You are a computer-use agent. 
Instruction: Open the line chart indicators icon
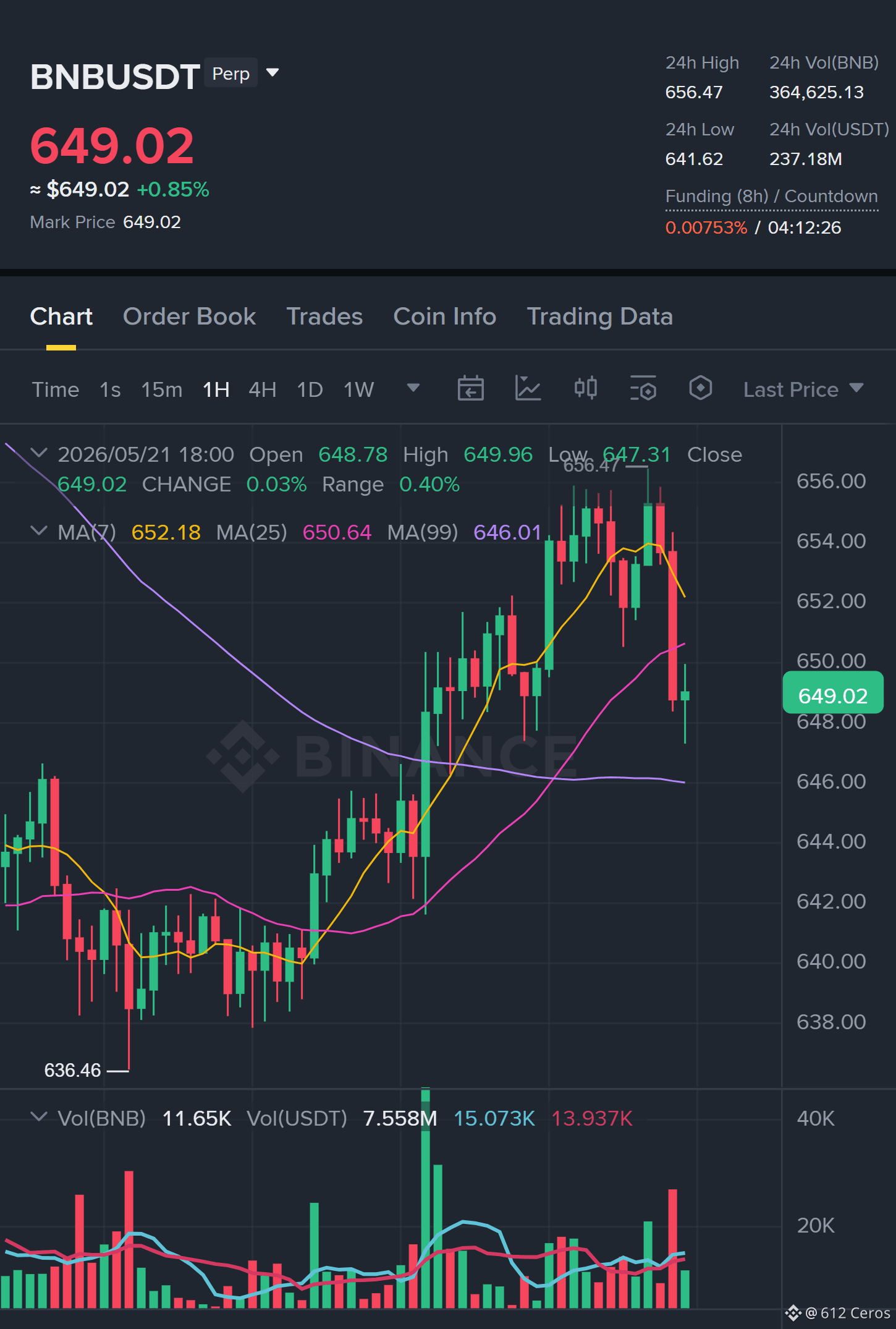tap(528, 389)
